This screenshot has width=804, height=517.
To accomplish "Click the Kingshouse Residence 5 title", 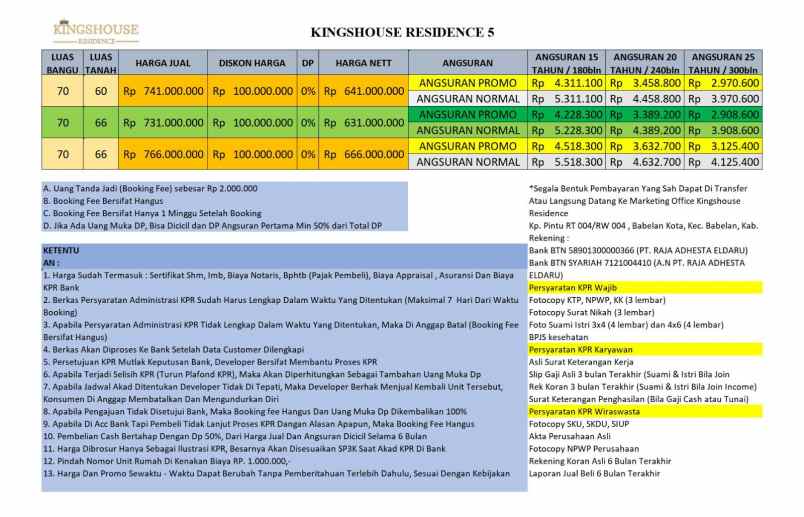I will pos(402,32).
